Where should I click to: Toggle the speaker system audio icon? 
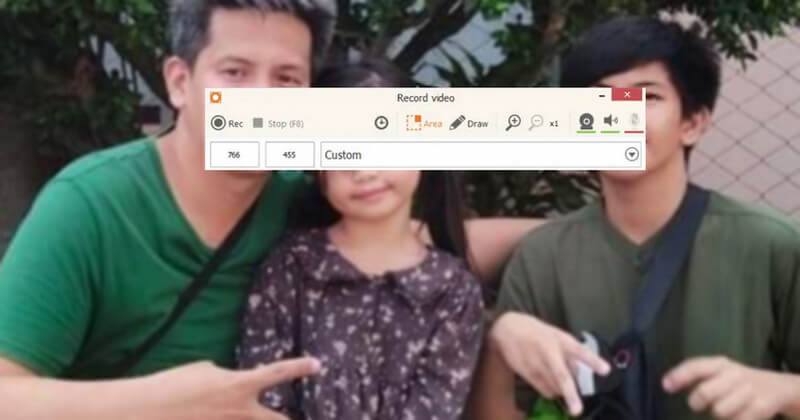pyautogui.click(x=610, y=121)
